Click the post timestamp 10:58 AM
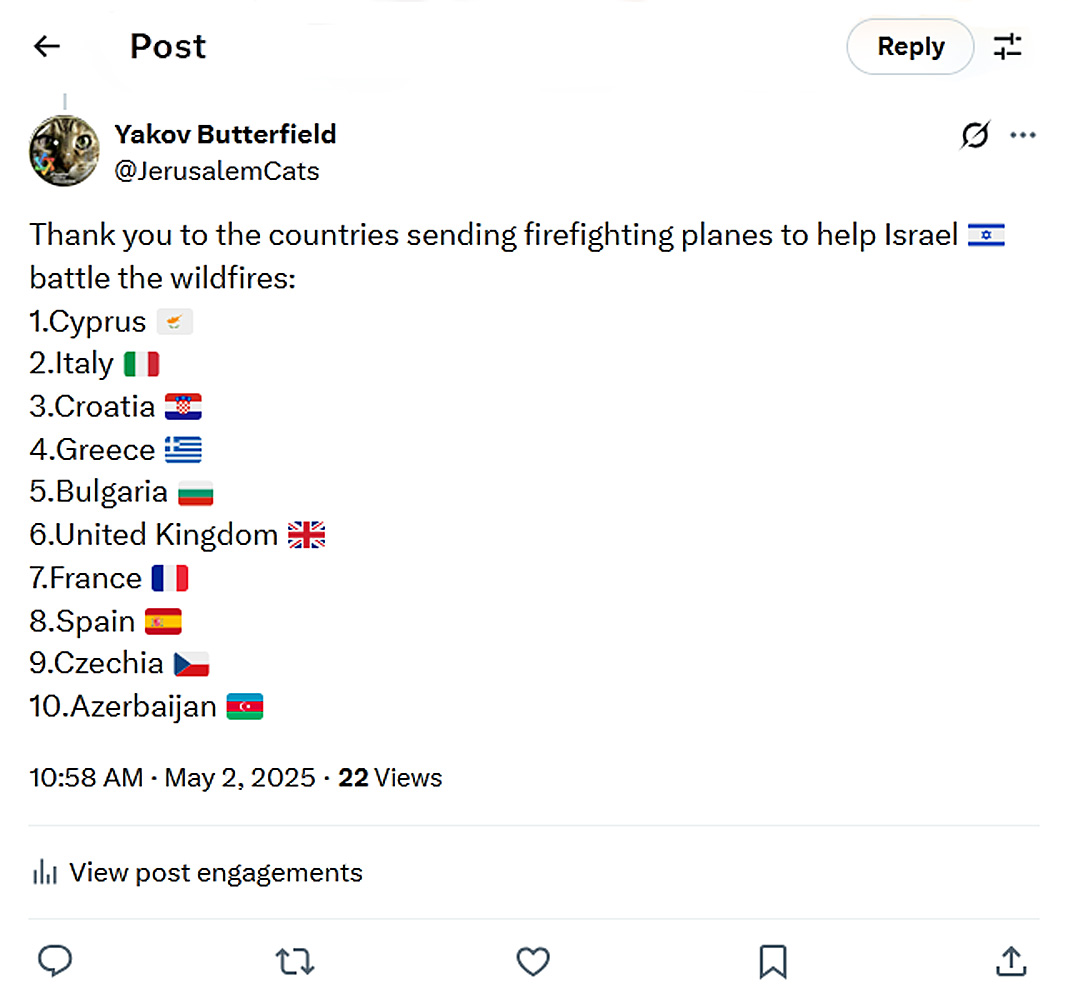The height and width of the screenshot is (1003, 1068). click(86, 777)
